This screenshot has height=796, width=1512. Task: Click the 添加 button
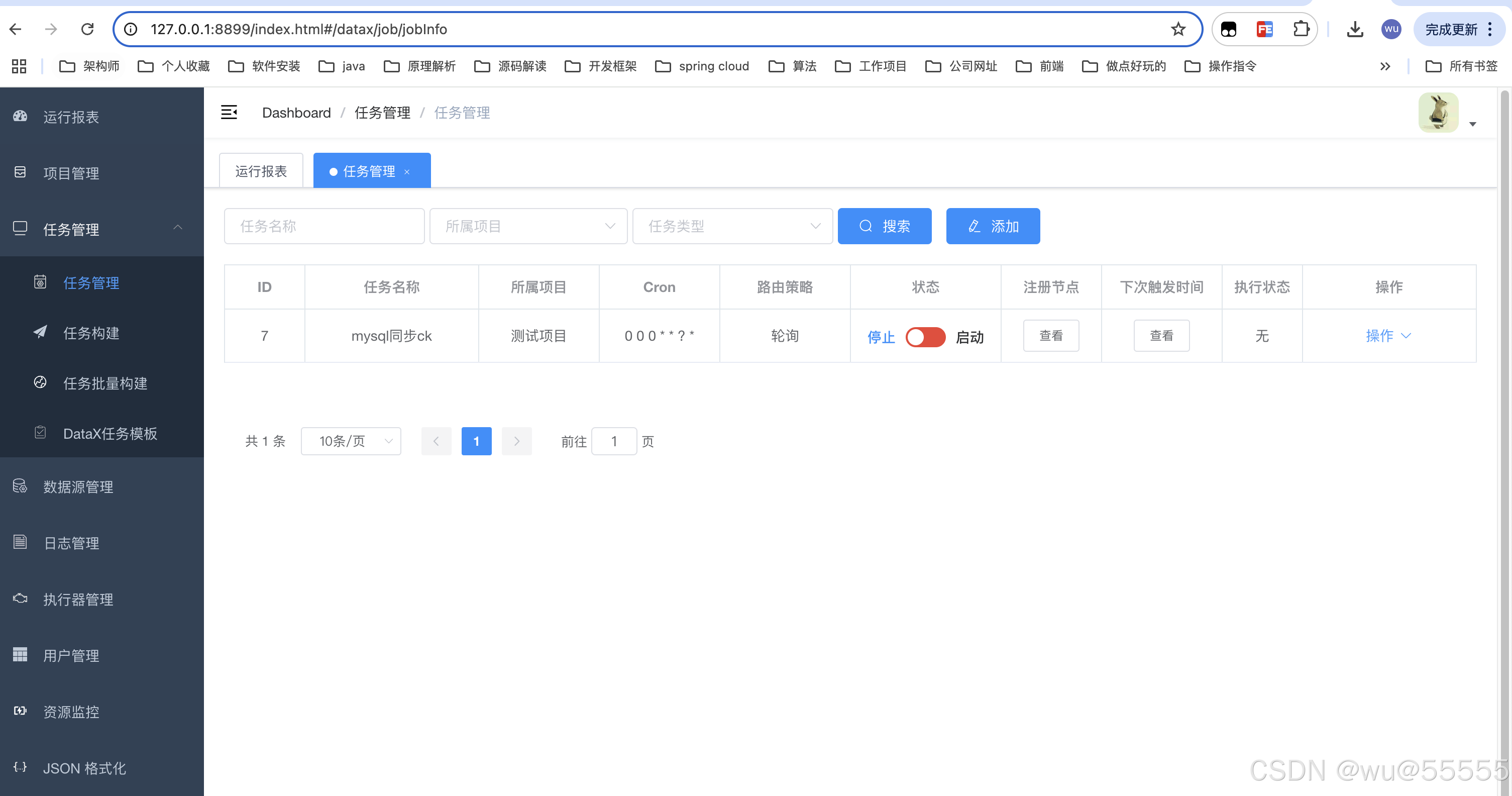(x=993, y=226)
